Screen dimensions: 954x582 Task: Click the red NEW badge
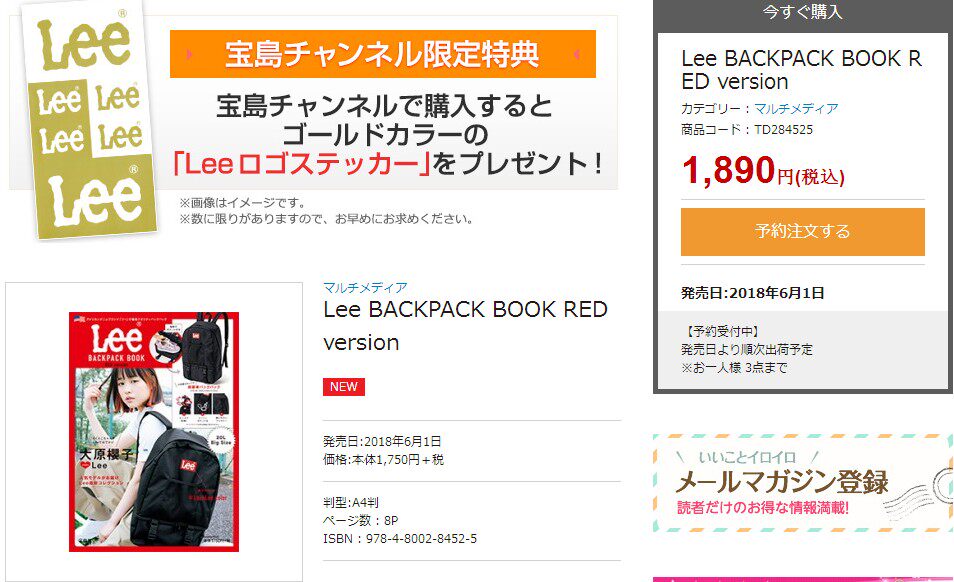point(344,387)
